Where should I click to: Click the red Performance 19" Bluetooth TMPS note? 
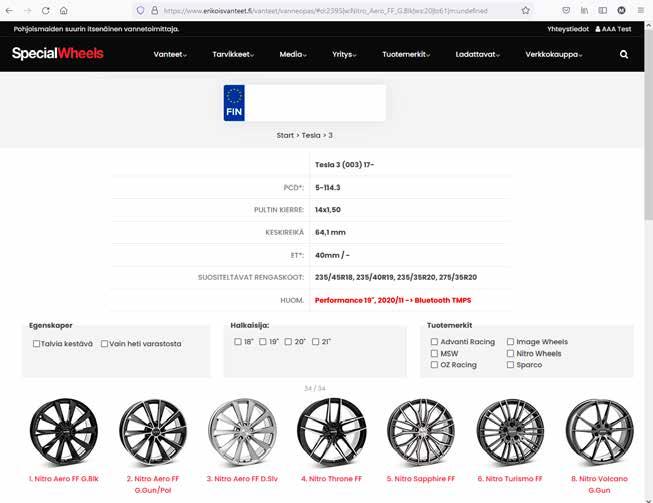tap(393, 300)
